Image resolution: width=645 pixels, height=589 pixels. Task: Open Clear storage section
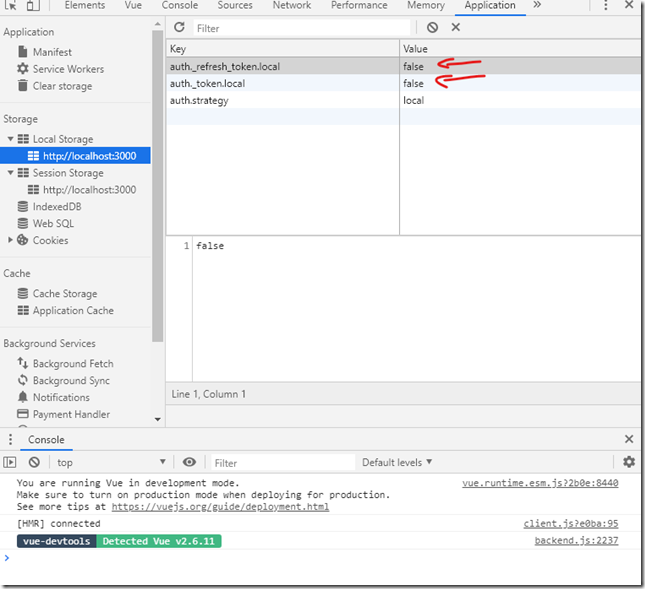(x=63, y=86)
